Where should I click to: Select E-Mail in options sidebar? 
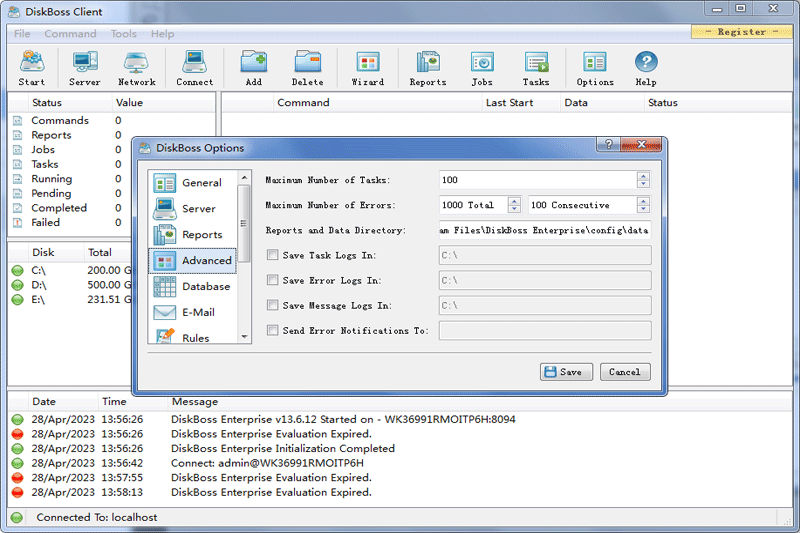[x=194, y=313]
